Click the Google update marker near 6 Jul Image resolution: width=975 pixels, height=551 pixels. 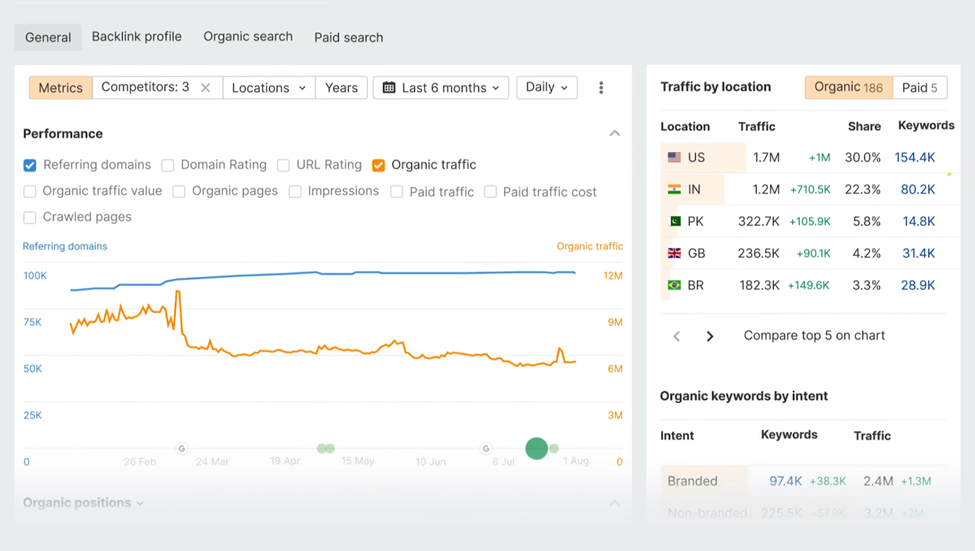click(x=486, y=449)
